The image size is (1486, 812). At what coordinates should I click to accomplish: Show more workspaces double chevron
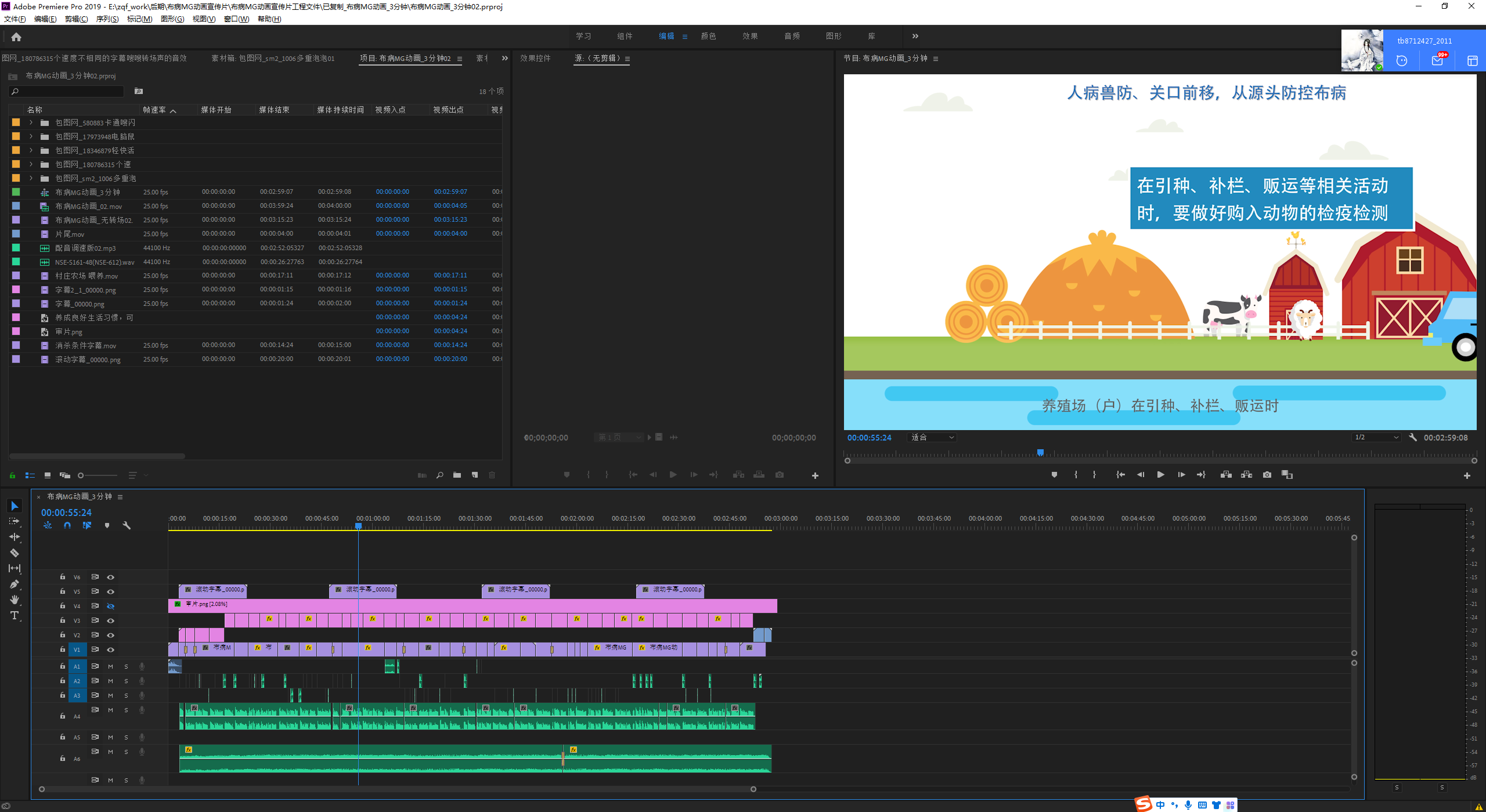pos(915,36)
